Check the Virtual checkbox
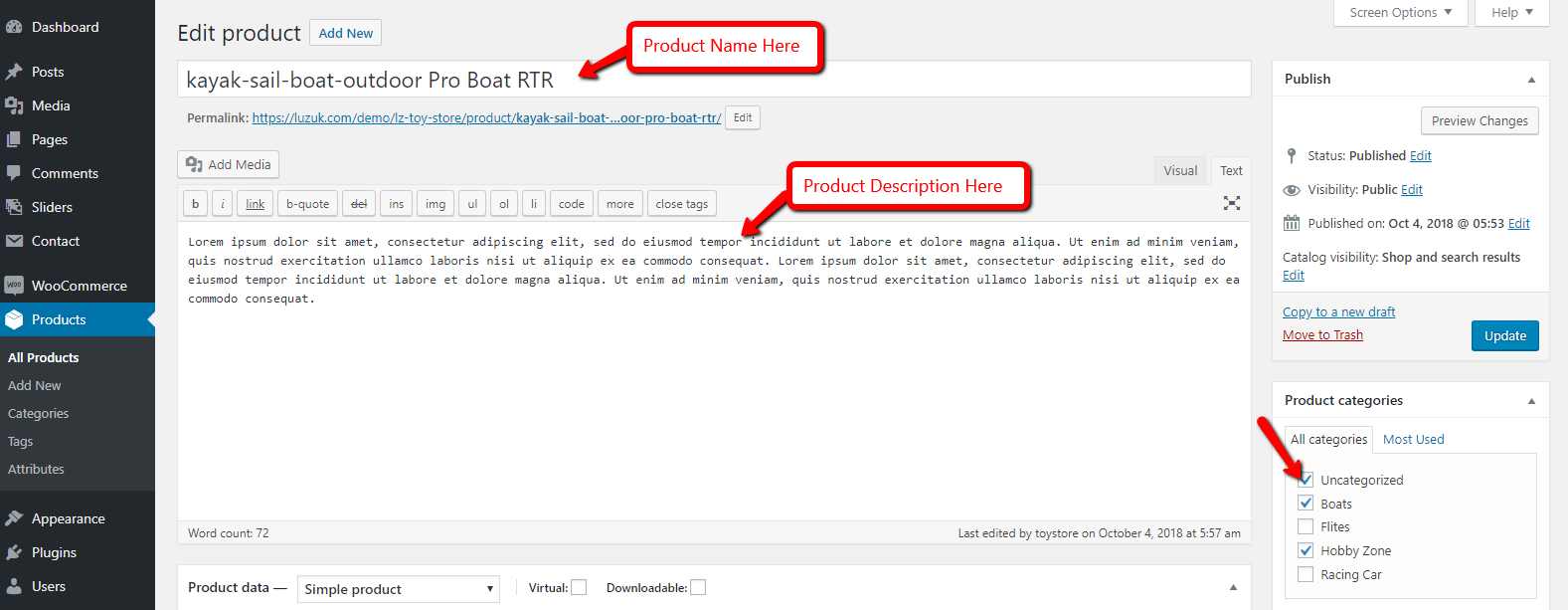 pyautogui.click(x=579, y=587)
